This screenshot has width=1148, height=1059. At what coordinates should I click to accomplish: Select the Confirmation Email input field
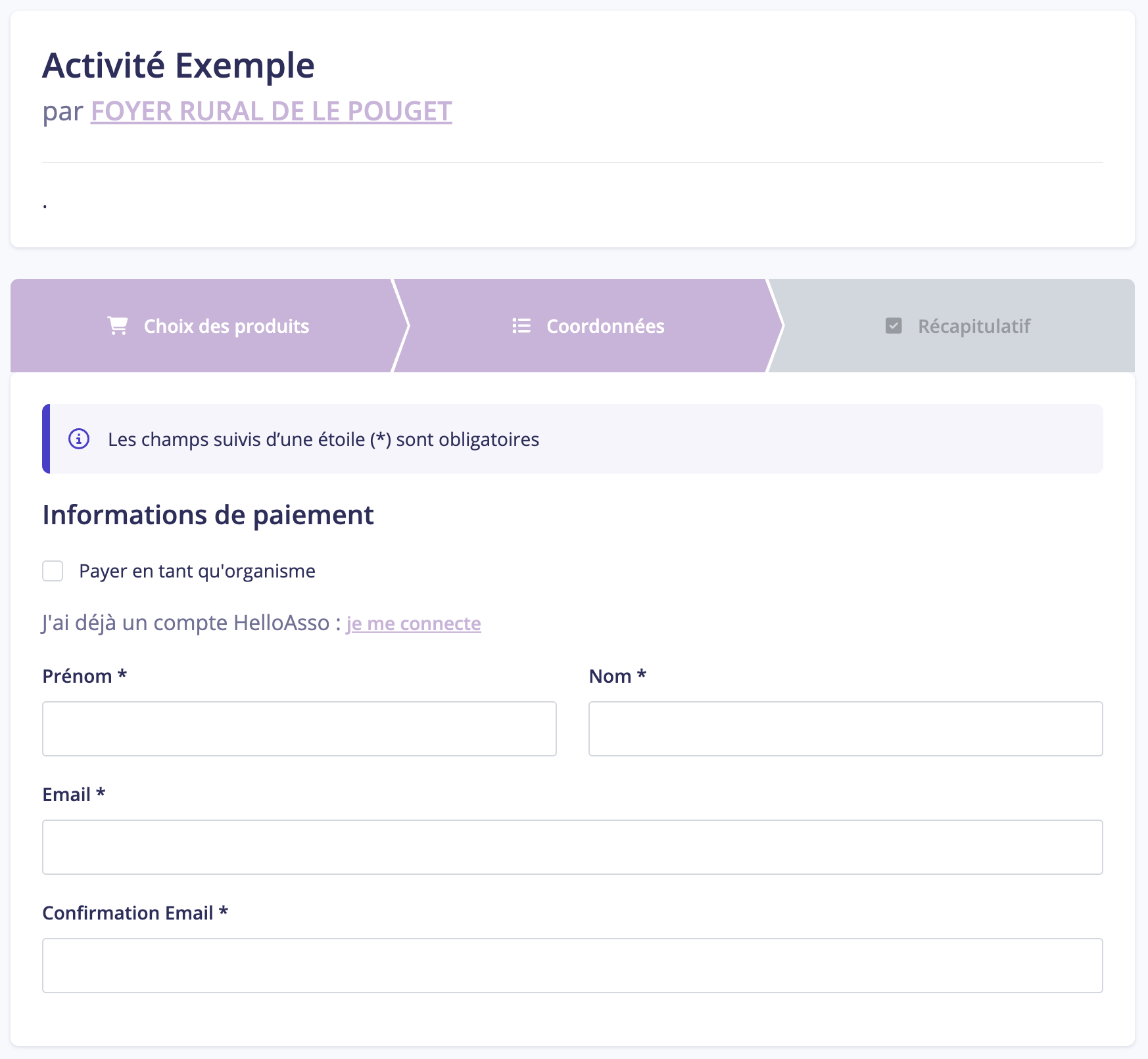573,966
